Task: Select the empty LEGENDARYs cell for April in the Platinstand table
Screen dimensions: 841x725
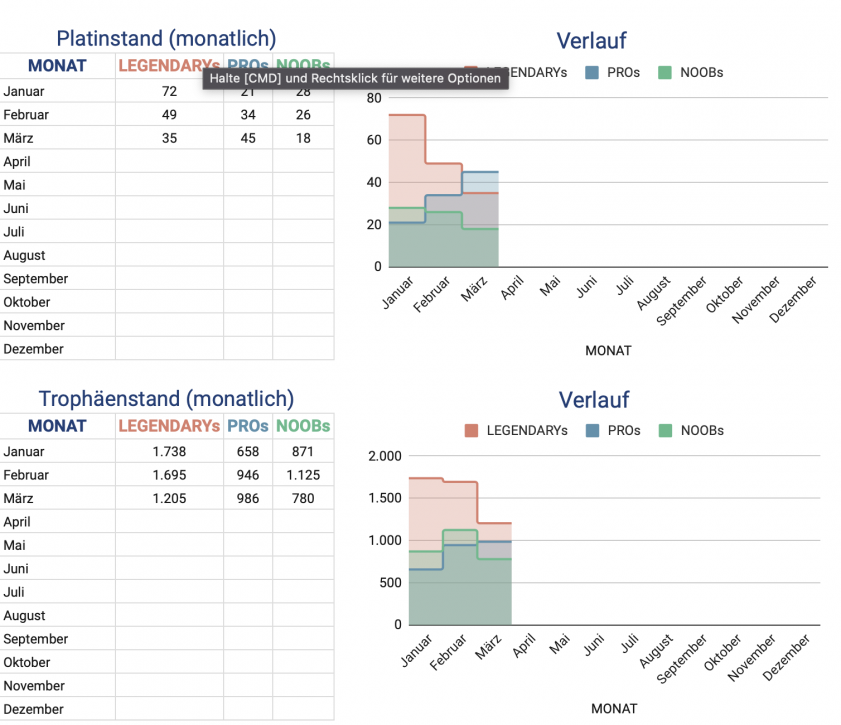Action: click(169, 161)
